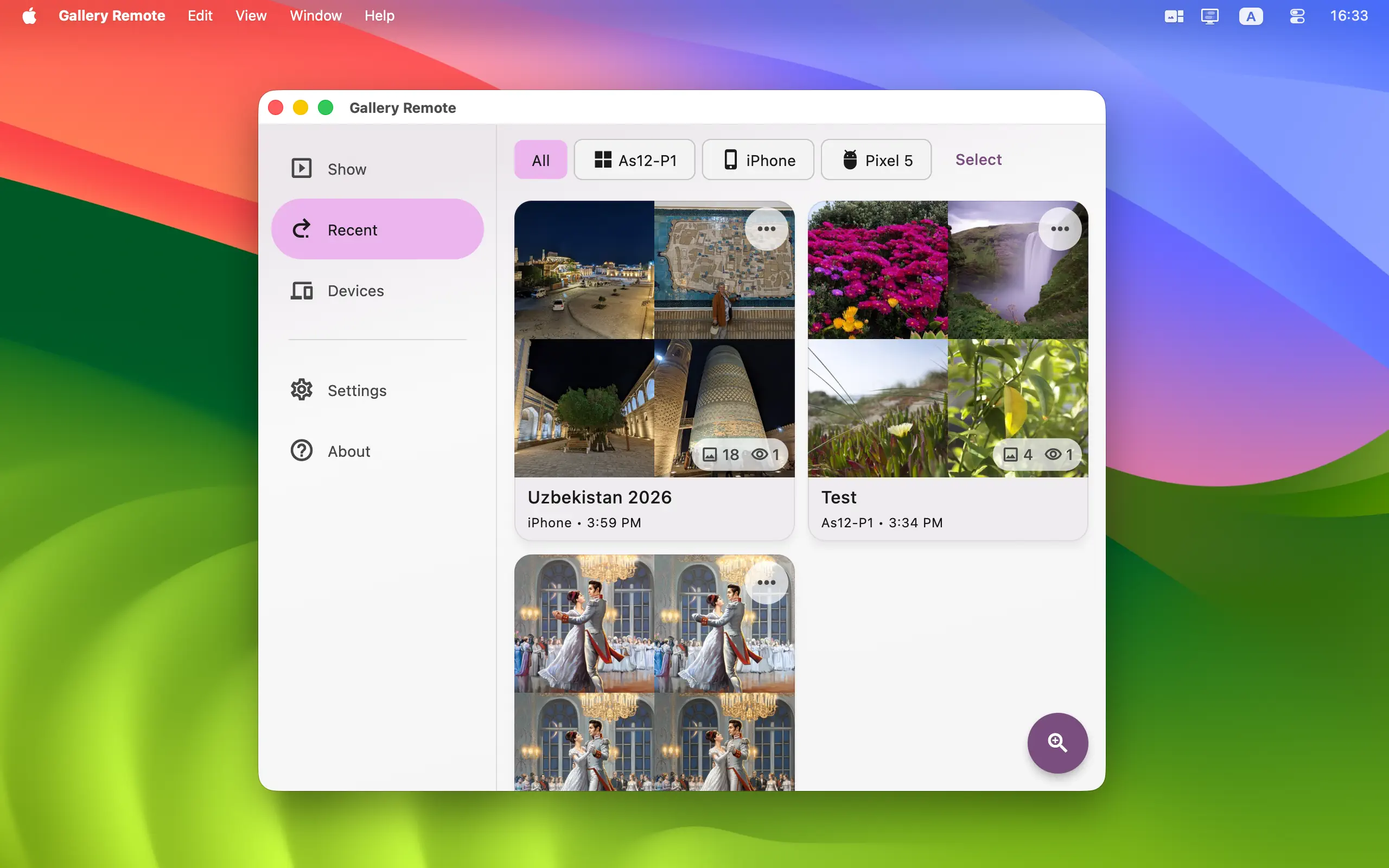Click the Uzbekistan album views eye icon
This screenshot has height=868, width=1389.
[760, 454]
